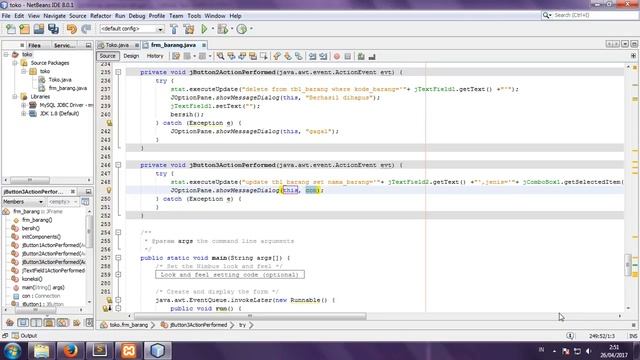640x360 pixels.
Task: Click the Debug Project icon
Action: (222, 29)
